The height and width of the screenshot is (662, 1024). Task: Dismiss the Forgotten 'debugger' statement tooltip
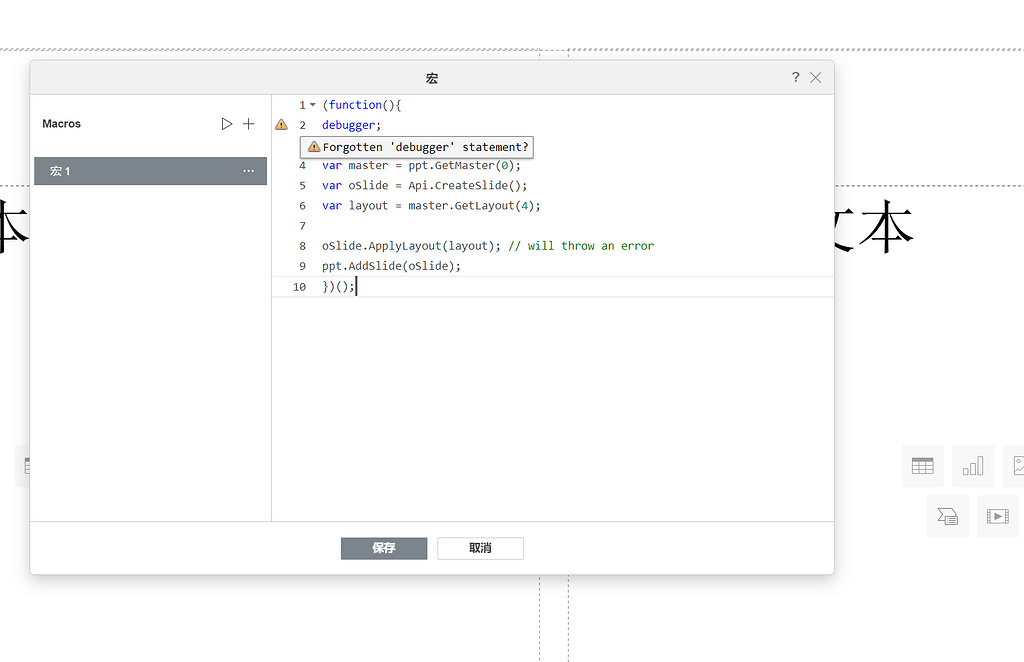417,146
